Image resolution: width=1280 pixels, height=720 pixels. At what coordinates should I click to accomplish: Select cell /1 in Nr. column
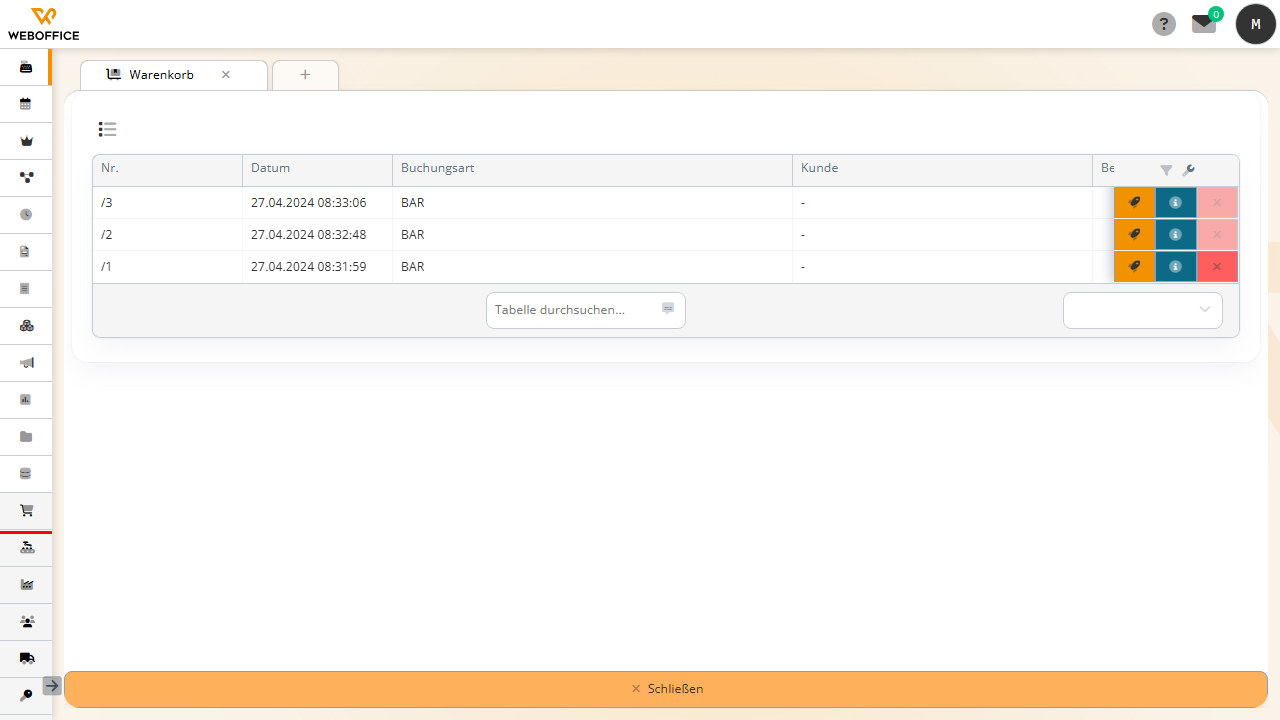tap(167, 266)
